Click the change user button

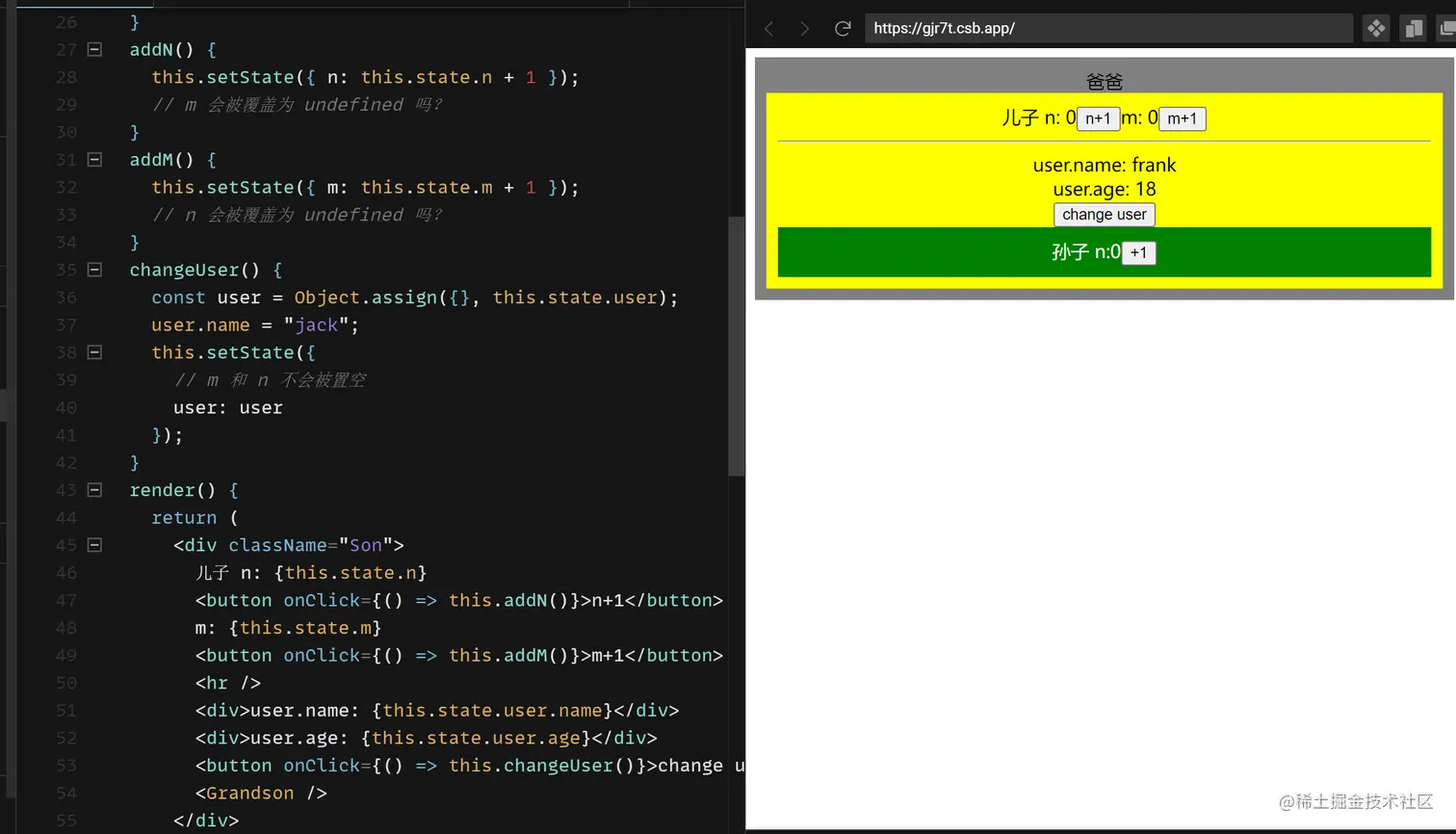pyautogui.click(x=1104, y=215)
